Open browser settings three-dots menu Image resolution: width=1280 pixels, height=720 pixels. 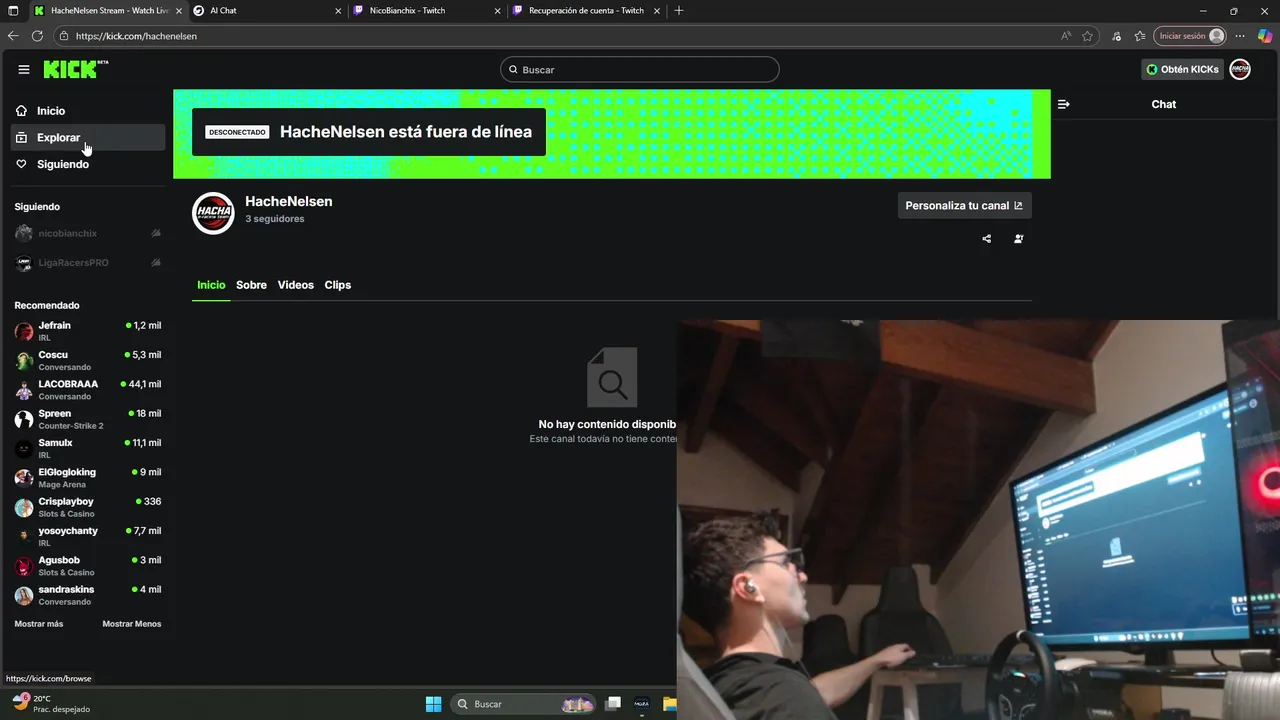[x=1240, y=36]
